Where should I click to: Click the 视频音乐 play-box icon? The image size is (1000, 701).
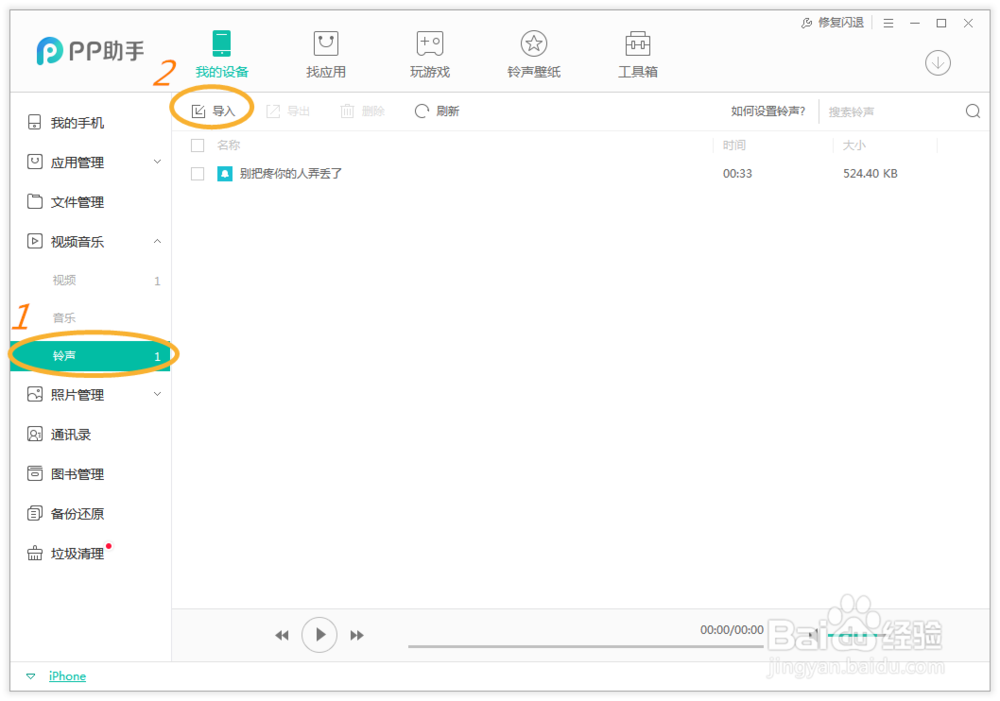pyautogui.click(x=34, y=241)
